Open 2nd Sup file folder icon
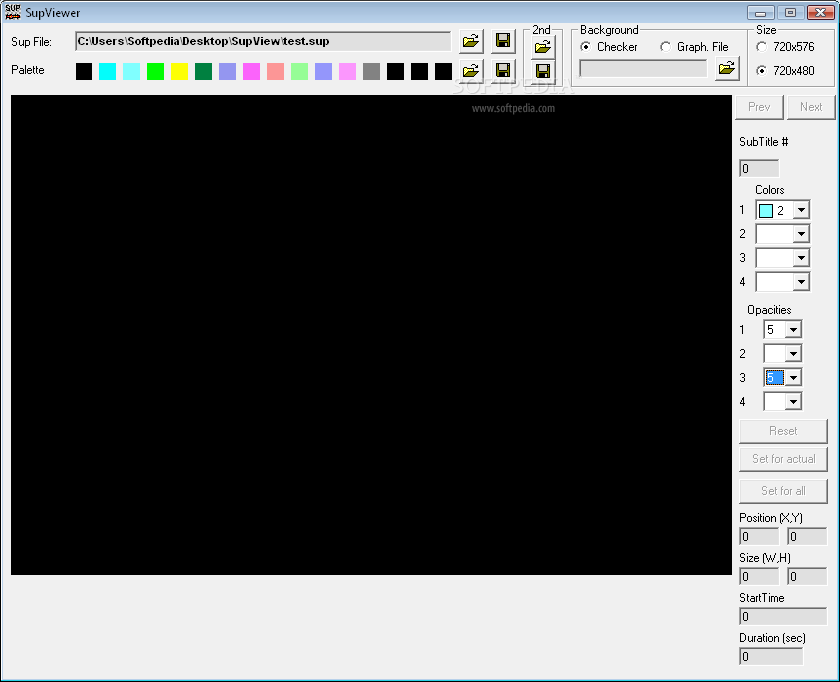This screenshot has height=682, width=840. (543, 47)
